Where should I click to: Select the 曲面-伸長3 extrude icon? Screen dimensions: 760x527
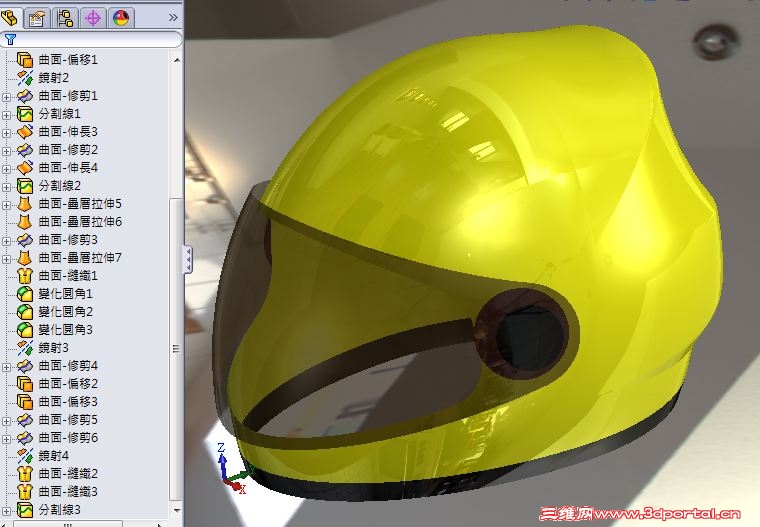(x=25, y=132)
